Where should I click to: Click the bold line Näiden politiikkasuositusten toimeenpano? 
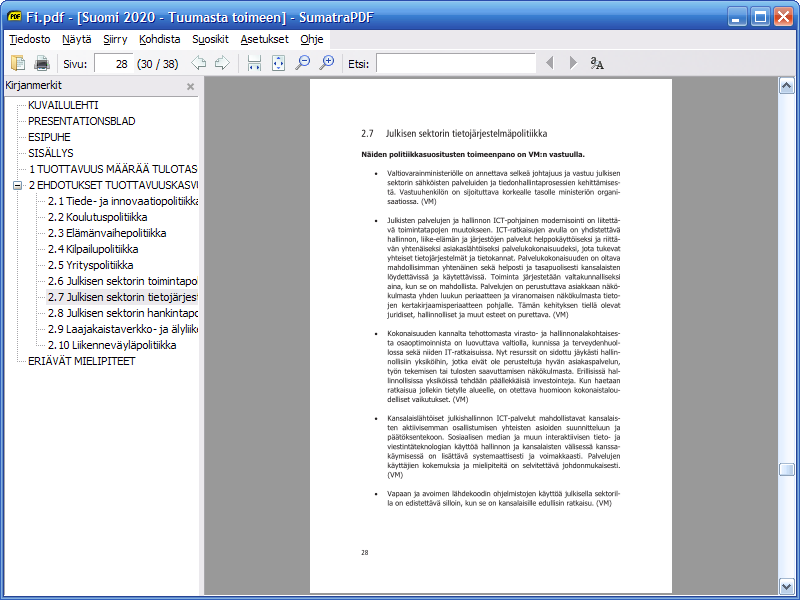pyautogui.click(x=473, y=155)
